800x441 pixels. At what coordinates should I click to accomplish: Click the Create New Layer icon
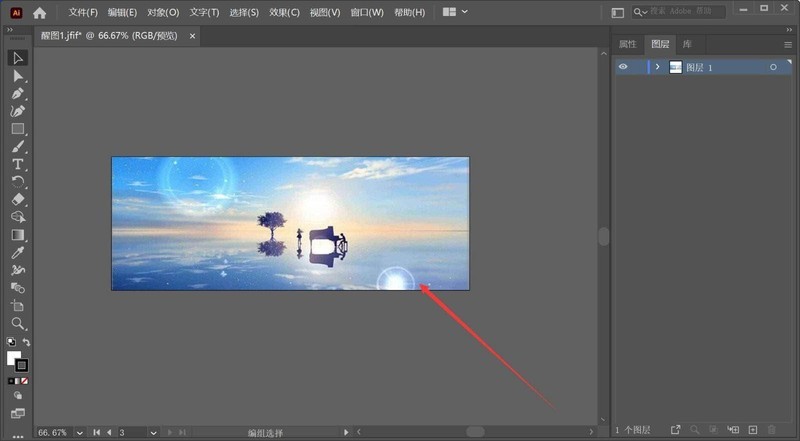click(x=753, y=430)
